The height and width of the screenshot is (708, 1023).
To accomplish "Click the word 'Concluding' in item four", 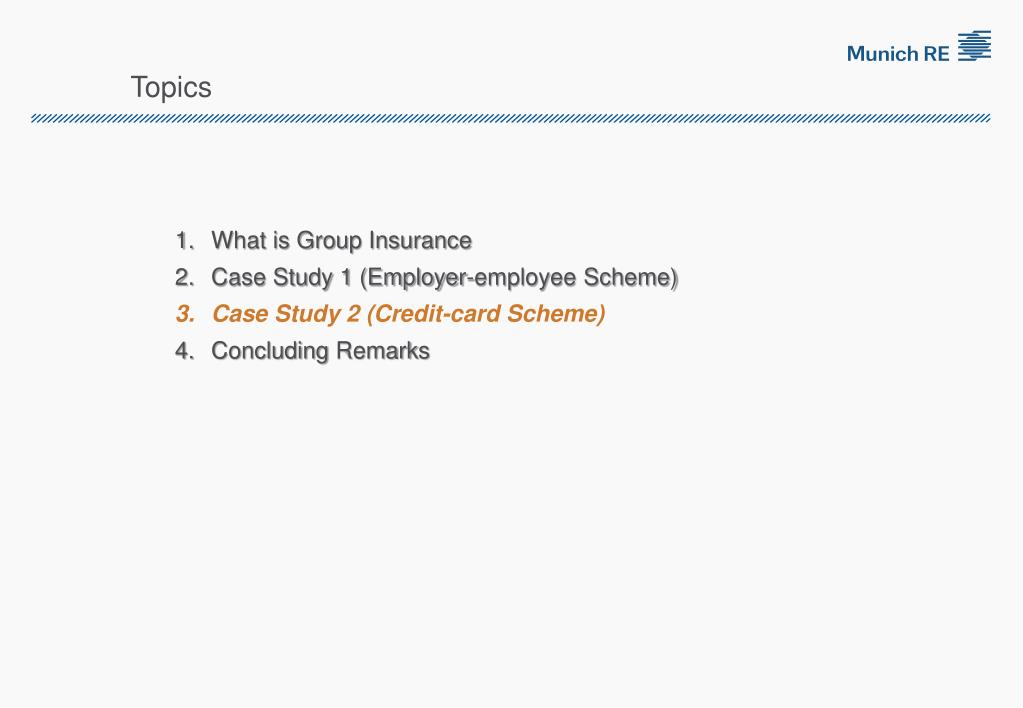I will pos(270,352).
